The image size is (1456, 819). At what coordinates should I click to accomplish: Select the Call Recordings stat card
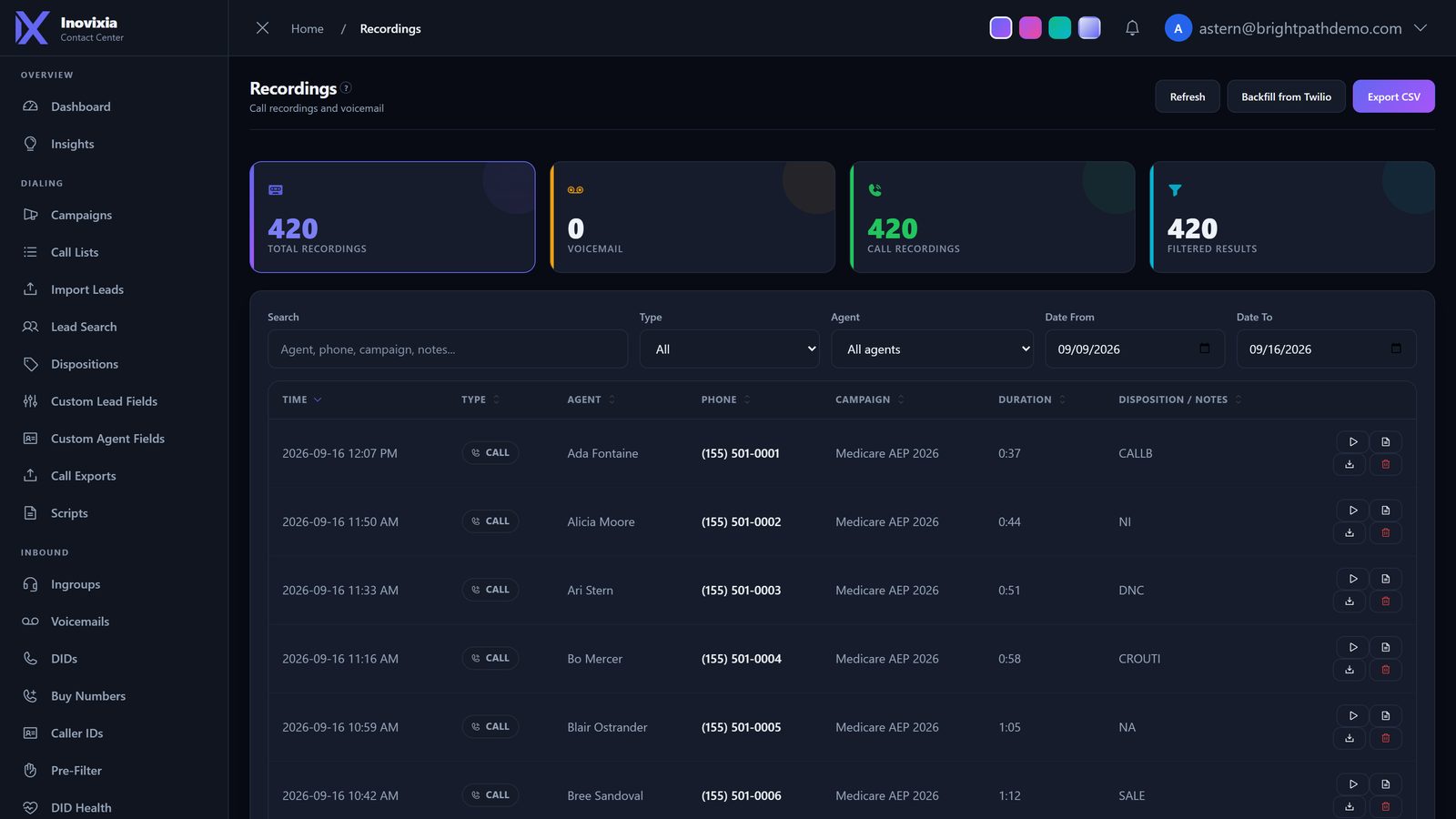(x=993, y=217)
